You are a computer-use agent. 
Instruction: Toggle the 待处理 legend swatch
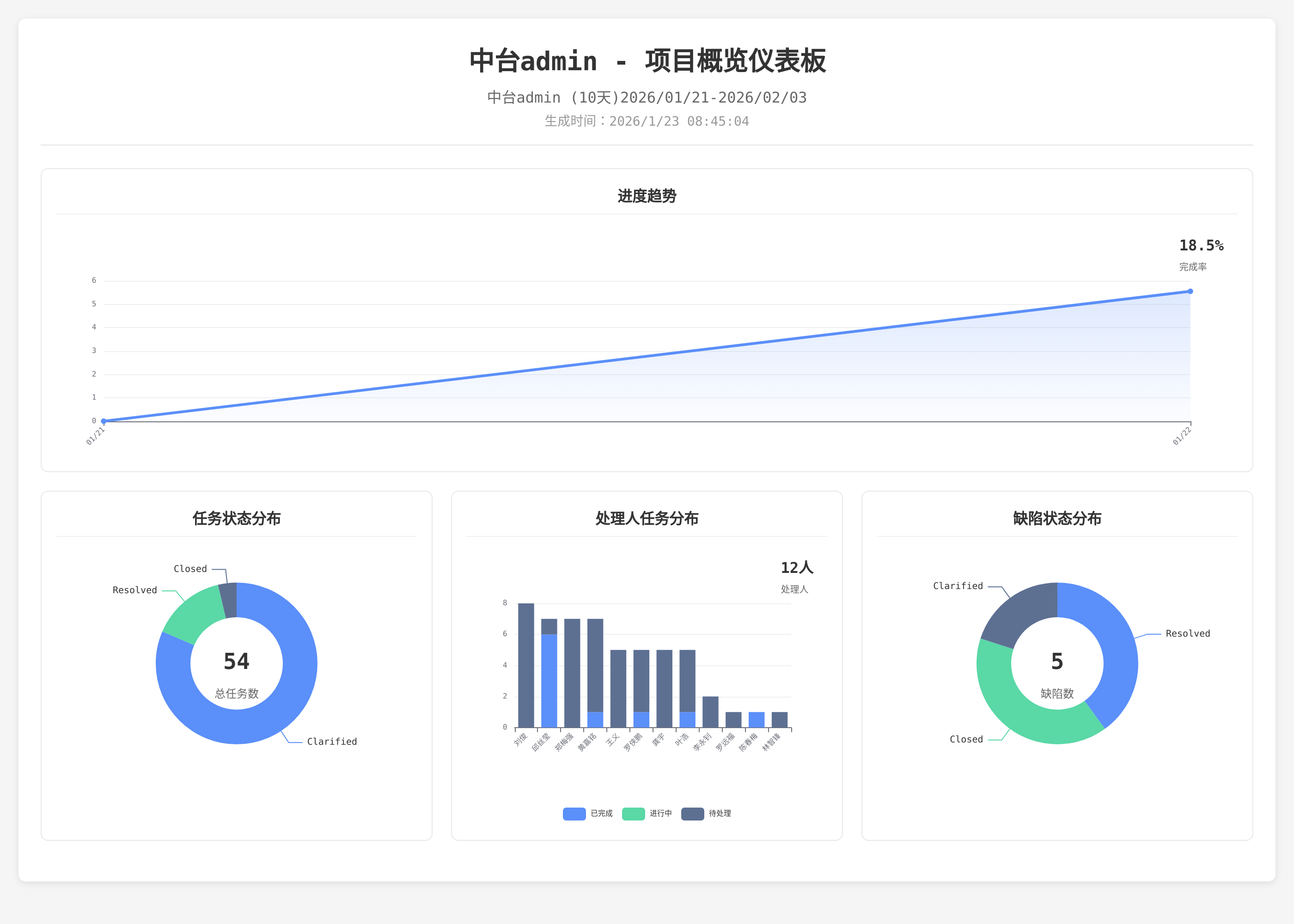tap(693, 814)
